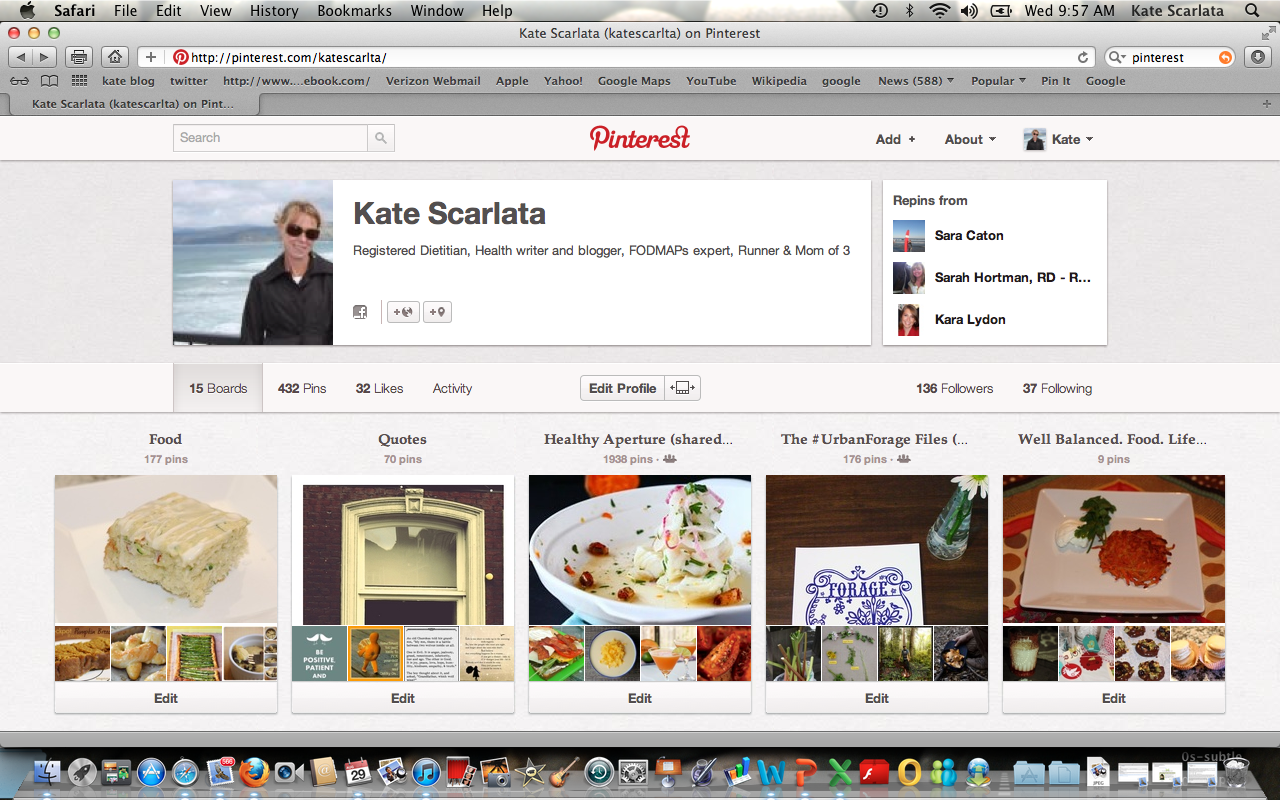Click the Edit Profile button

click(x=622, y=388)
